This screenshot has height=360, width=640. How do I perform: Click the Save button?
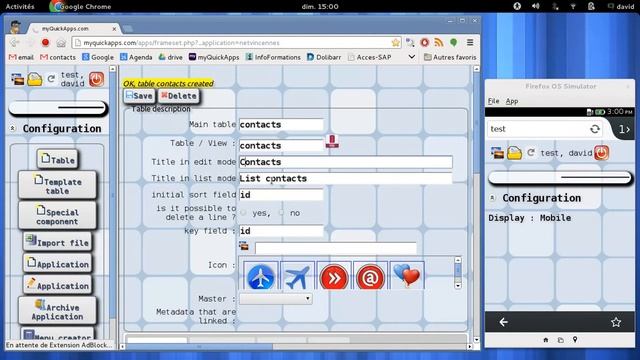point(139,96)
